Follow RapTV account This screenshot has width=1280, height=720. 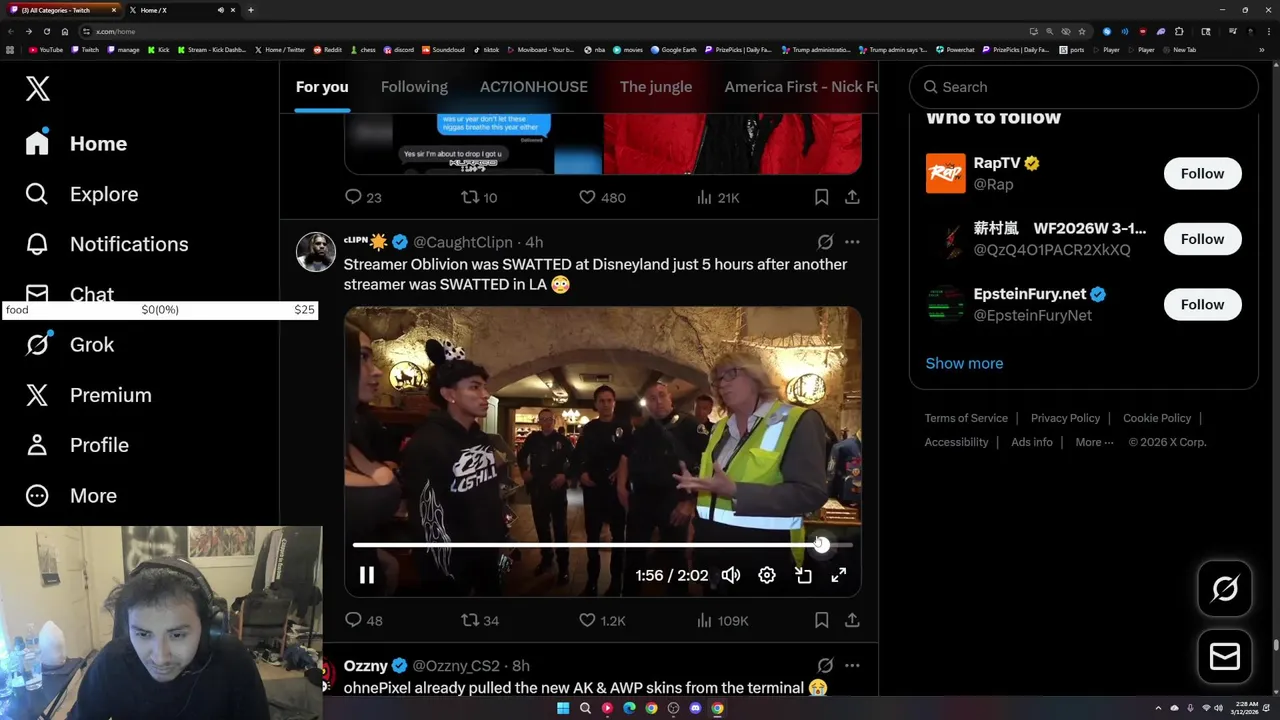tap(1202, 173)
